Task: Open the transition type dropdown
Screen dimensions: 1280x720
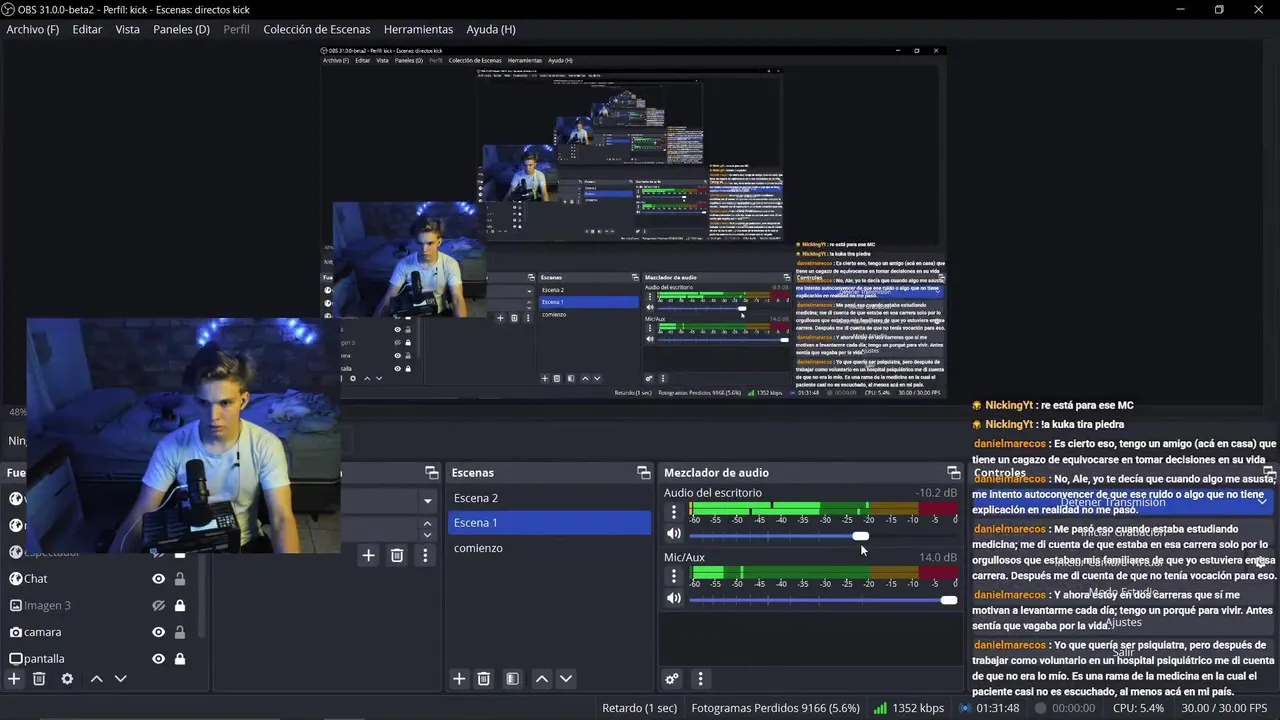Action: tap(428, 501)
